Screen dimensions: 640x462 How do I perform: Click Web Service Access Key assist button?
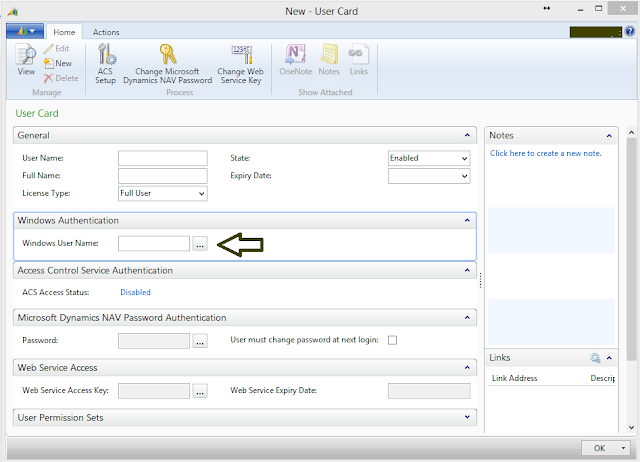200,391
